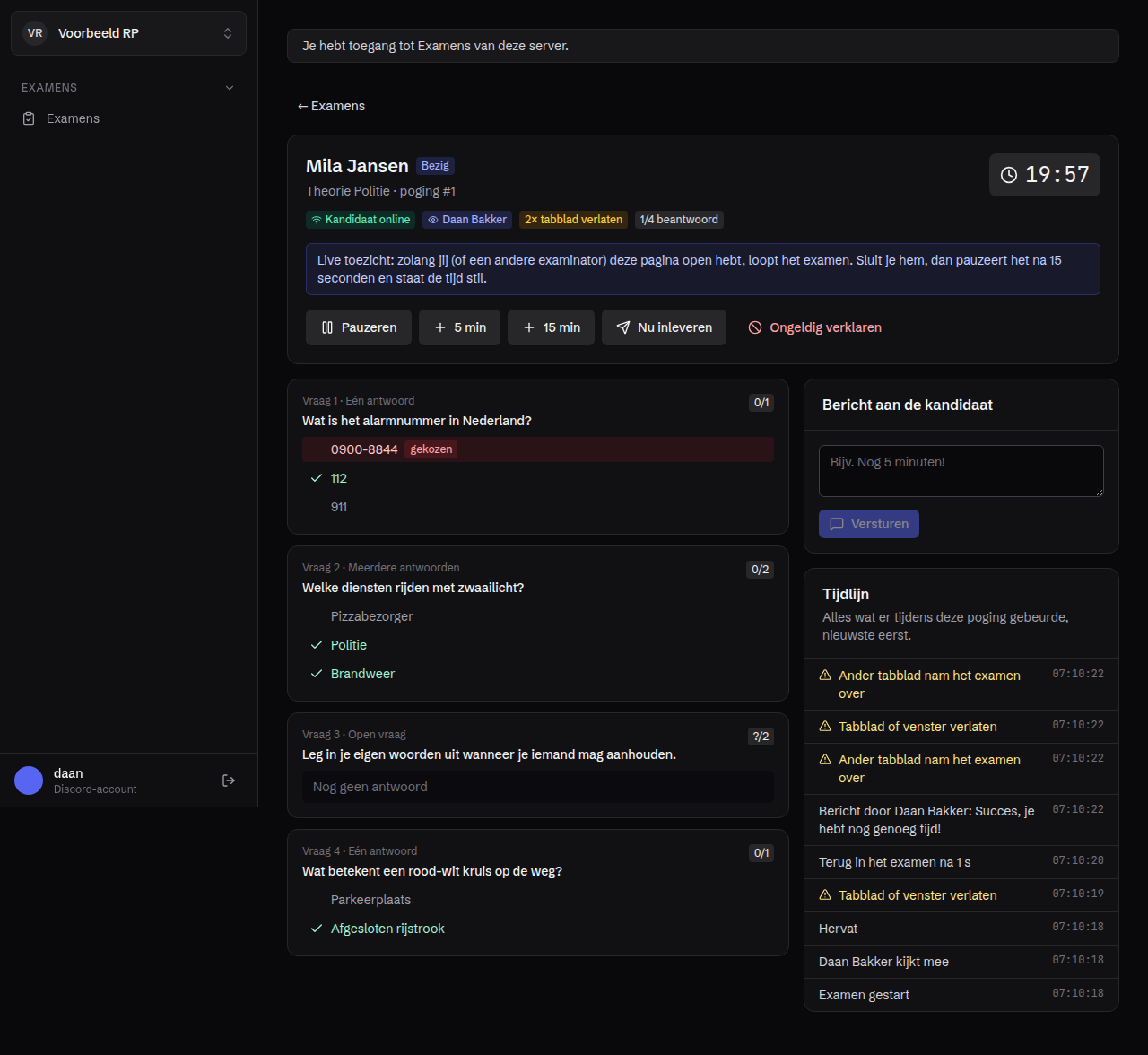Click Terug in het examen na 1 s

(961, 862)
